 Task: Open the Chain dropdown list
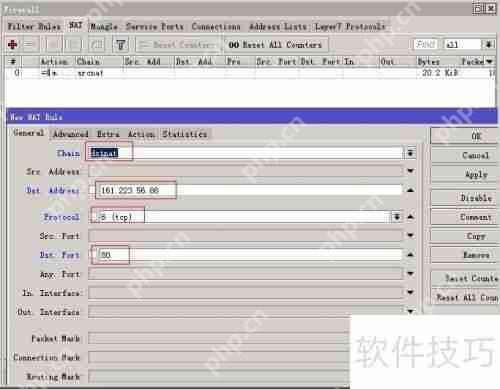pos(410,153)
